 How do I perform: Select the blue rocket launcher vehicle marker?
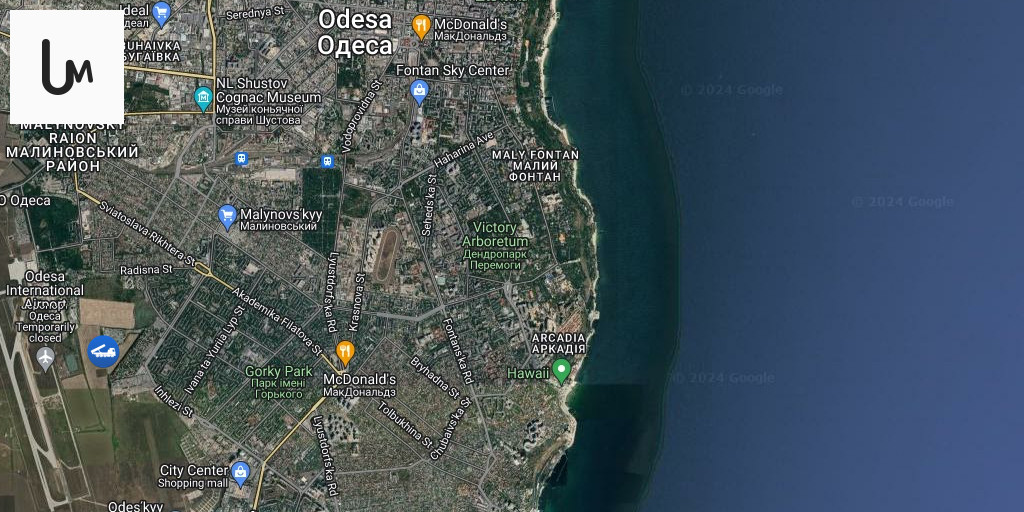click(x=103, y=352)
